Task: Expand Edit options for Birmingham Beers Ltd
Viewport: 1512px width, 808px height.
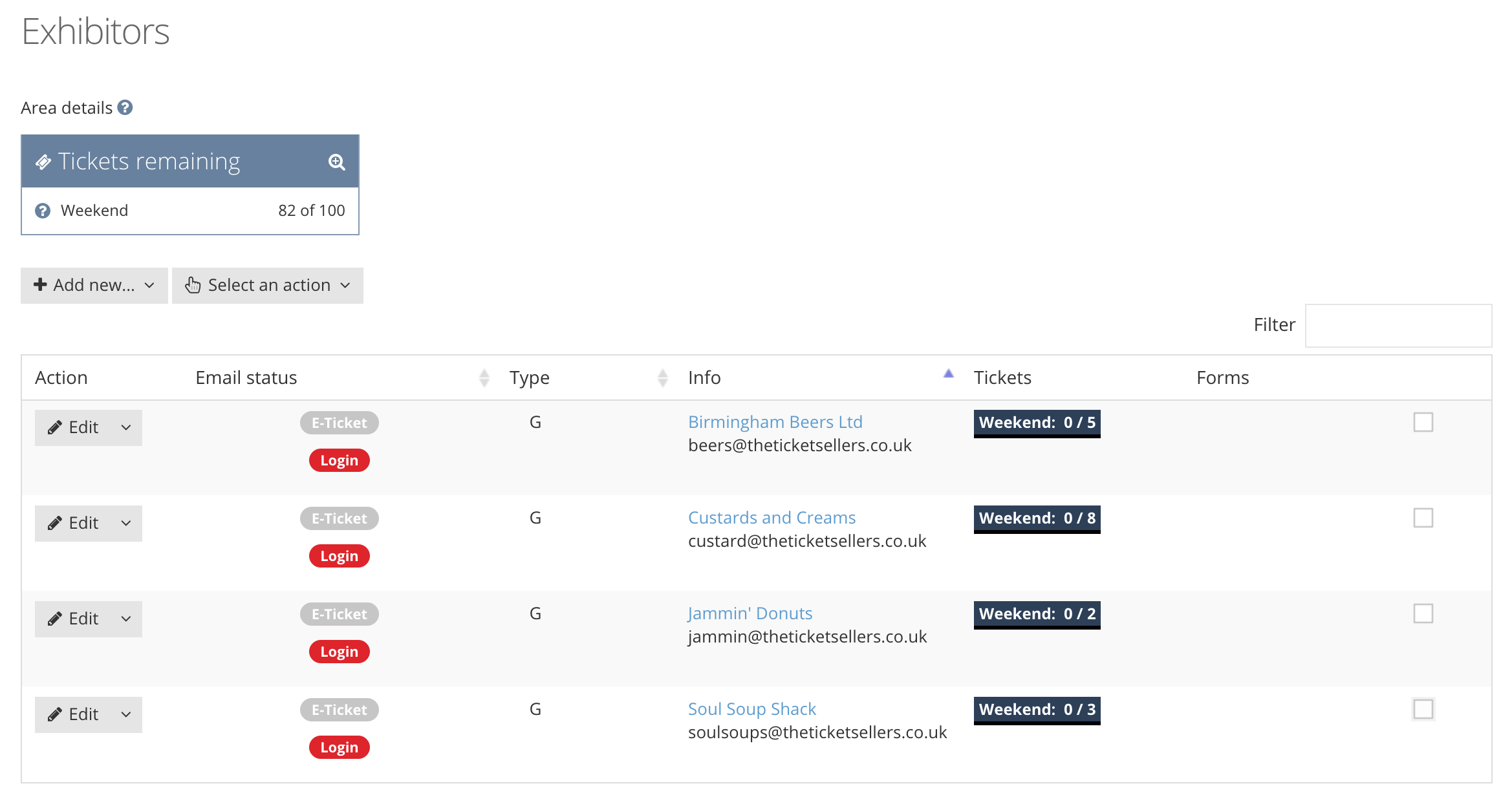Action: (126, 427)
